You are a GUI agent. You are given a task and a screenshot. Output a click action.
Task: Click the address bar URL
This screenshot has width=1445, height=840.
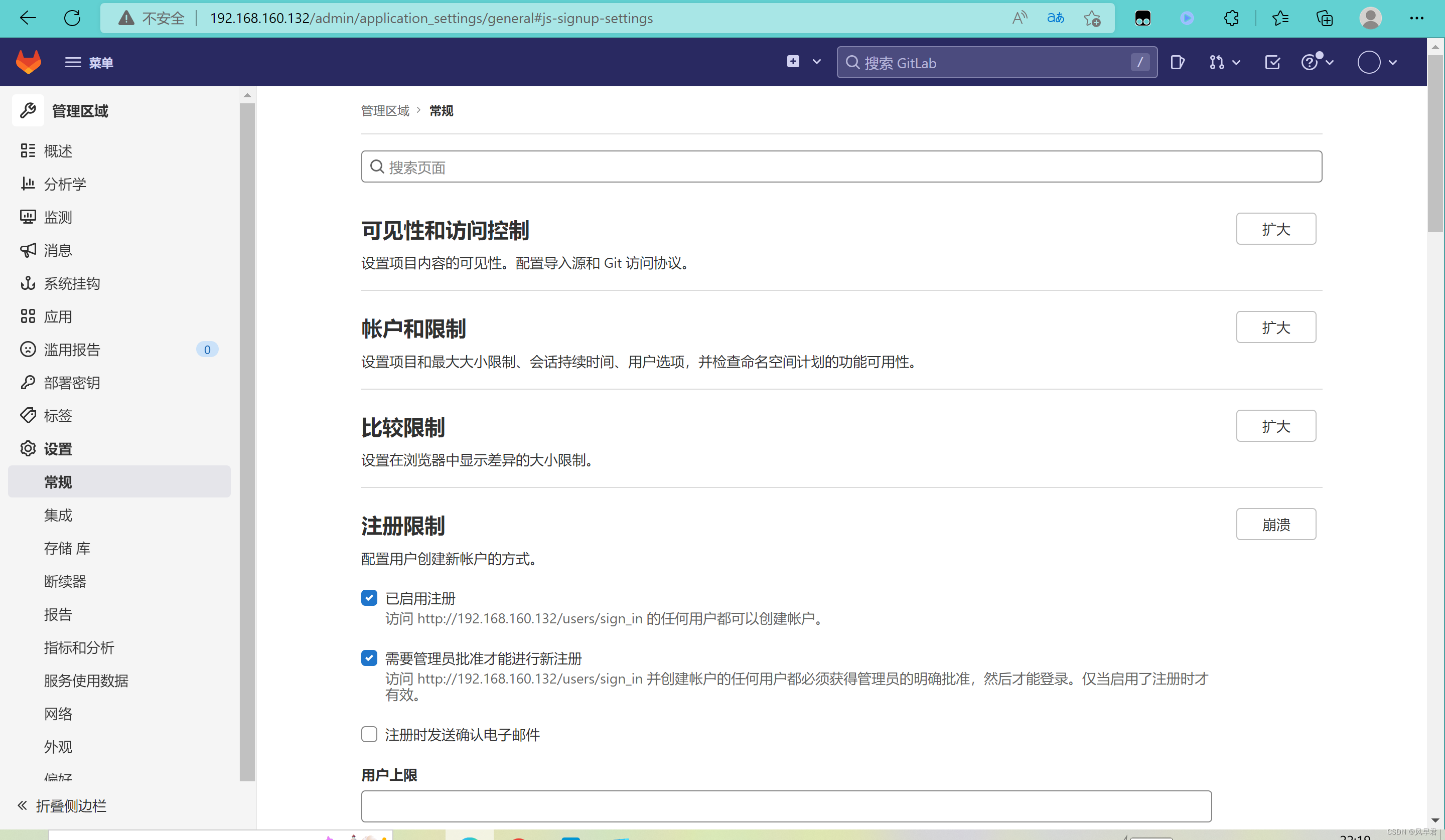point(431,19)
